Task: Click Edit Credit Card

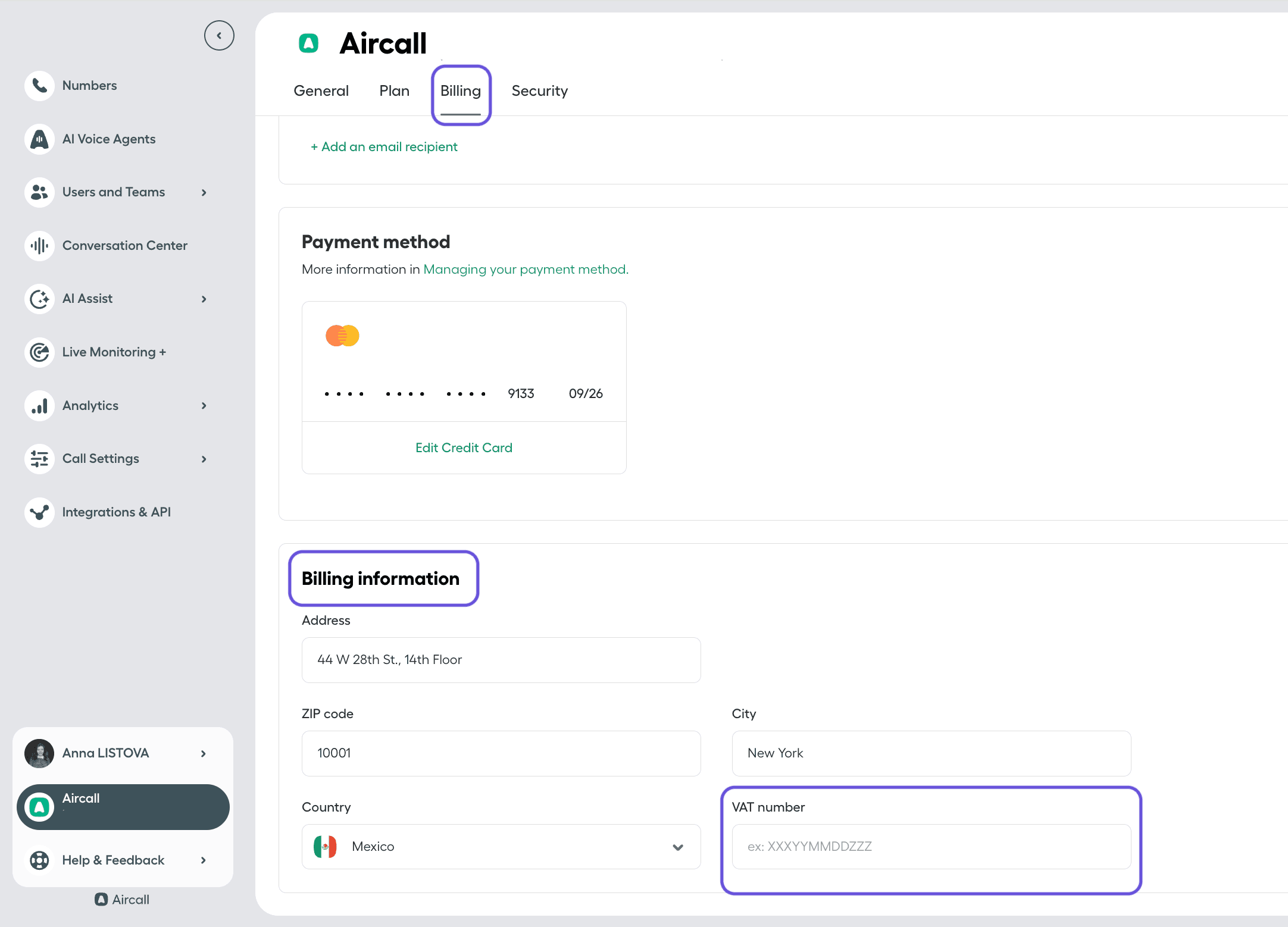Action: click(464, 448)
